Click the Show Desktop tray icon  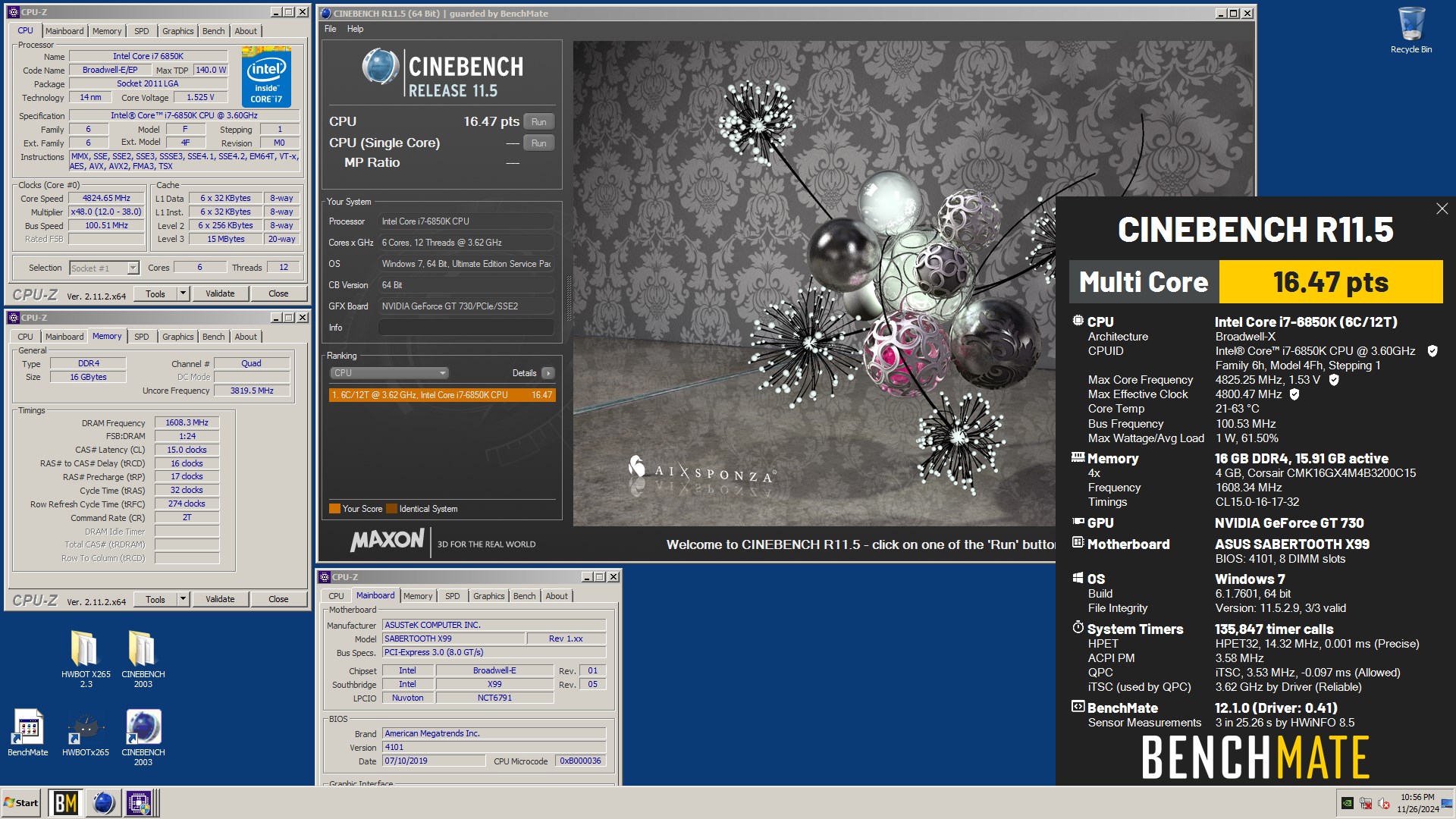pos(1447,803)
